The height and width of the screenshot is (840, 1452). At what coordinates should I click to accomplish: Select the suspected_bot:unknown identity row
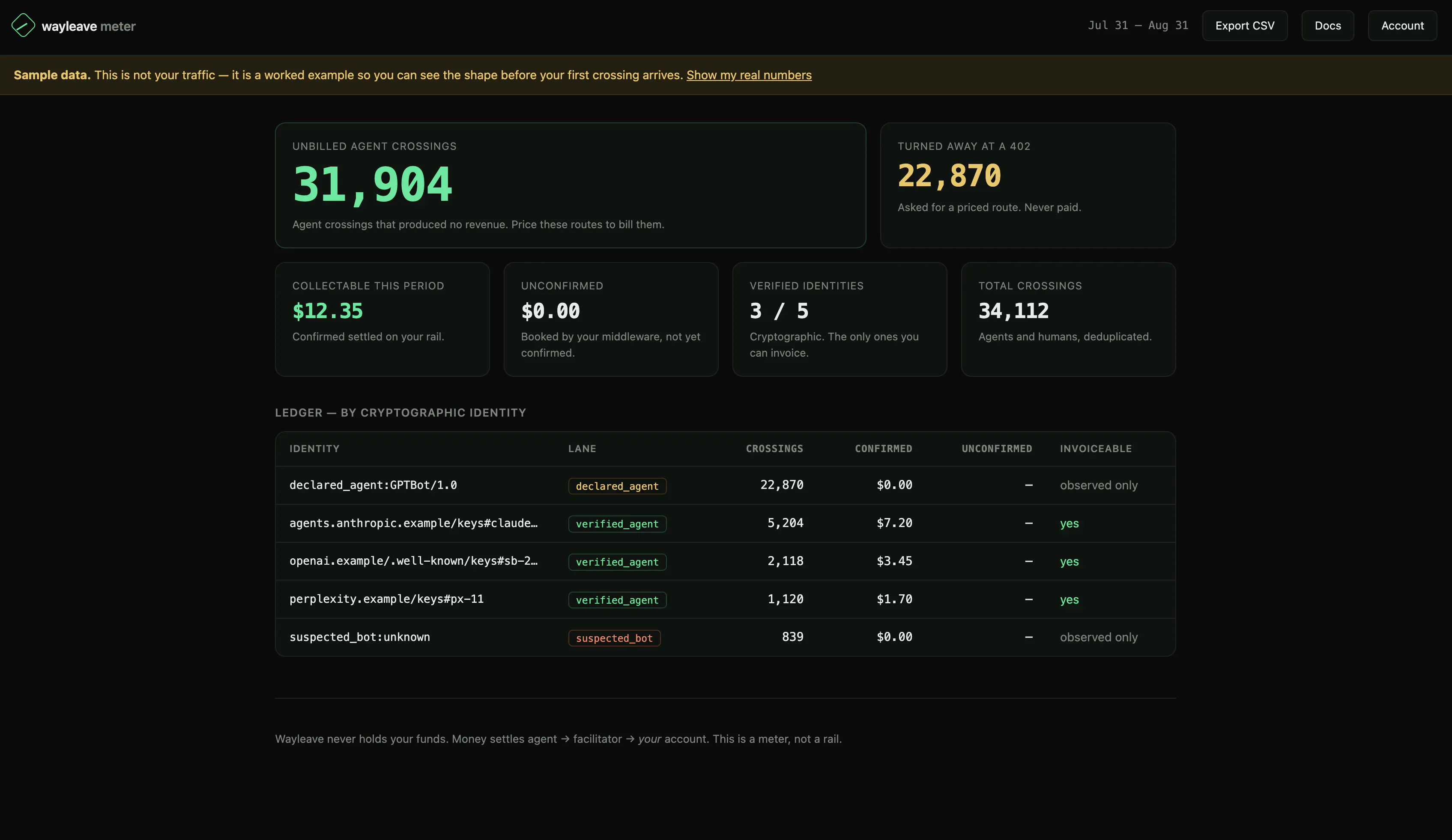tap(725, 637)
